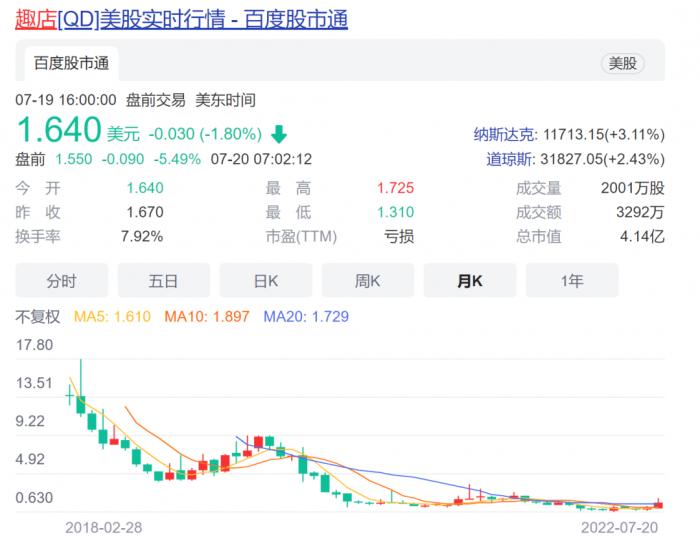
Task: Click the pre-market percent -5.49%
Action: click(x=177, y=159)
